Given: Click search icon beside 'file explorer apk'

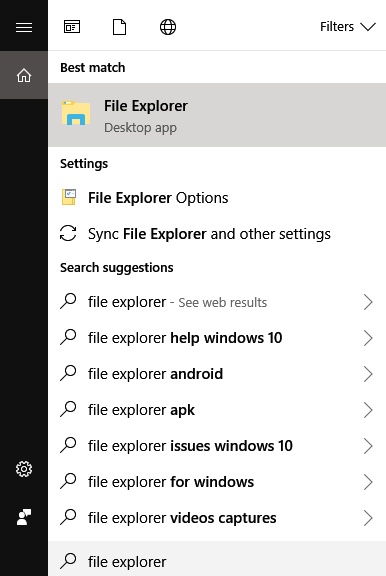Looking at the screenshot, I should coord(68,408).
